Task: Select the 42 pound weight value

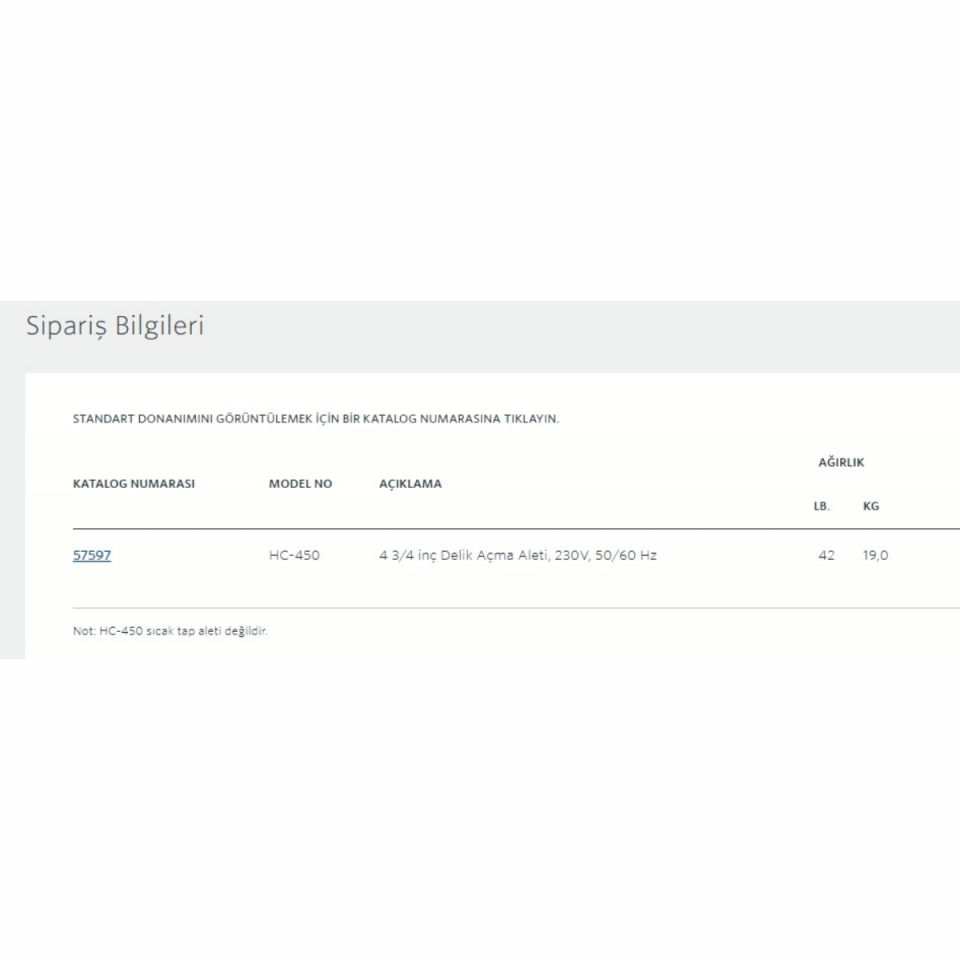Action: (x=826, y=556)
